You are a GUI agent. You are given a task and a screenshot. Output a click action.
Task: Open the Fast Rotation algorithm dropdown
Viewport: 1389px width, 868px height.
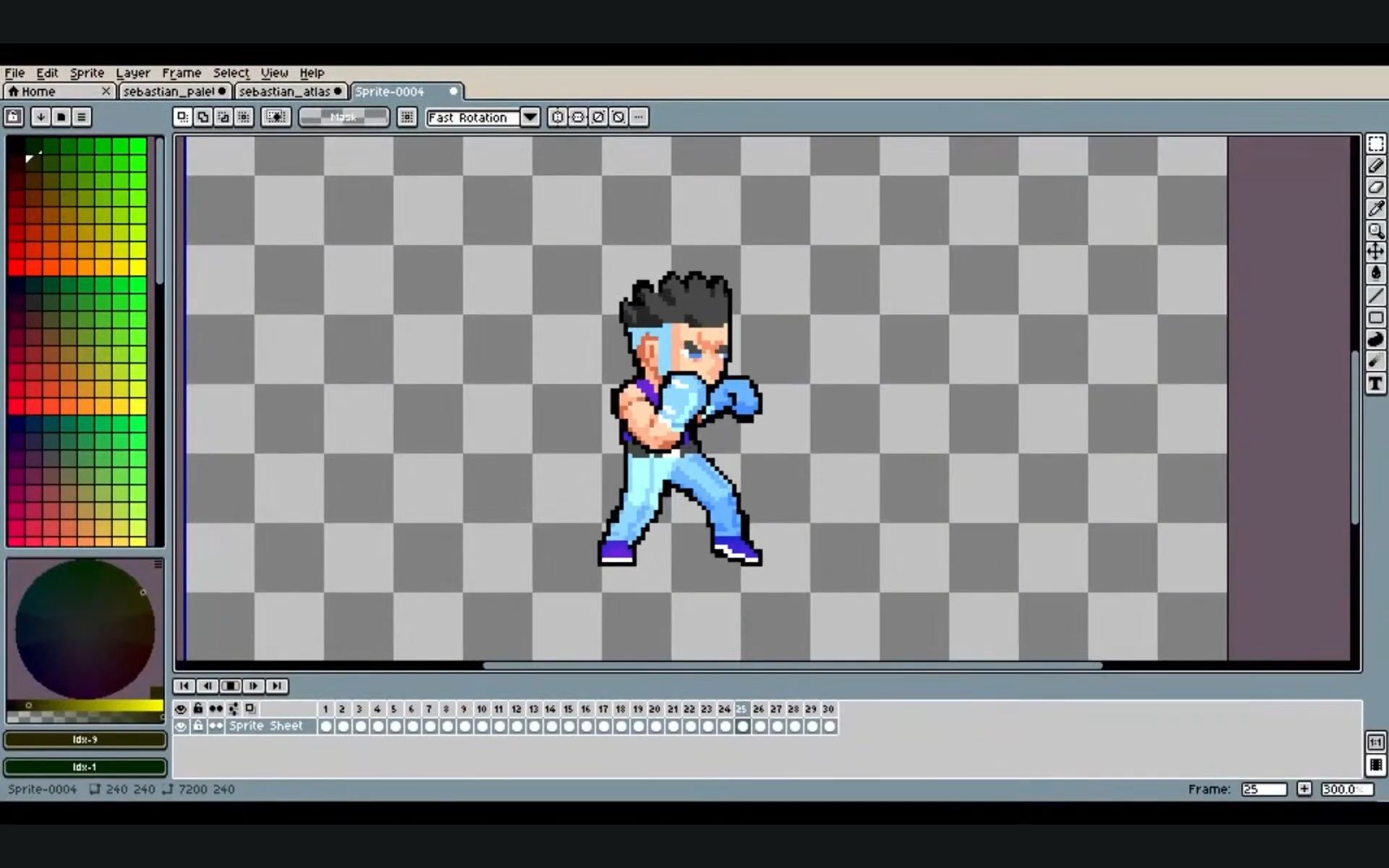[530, 117]
